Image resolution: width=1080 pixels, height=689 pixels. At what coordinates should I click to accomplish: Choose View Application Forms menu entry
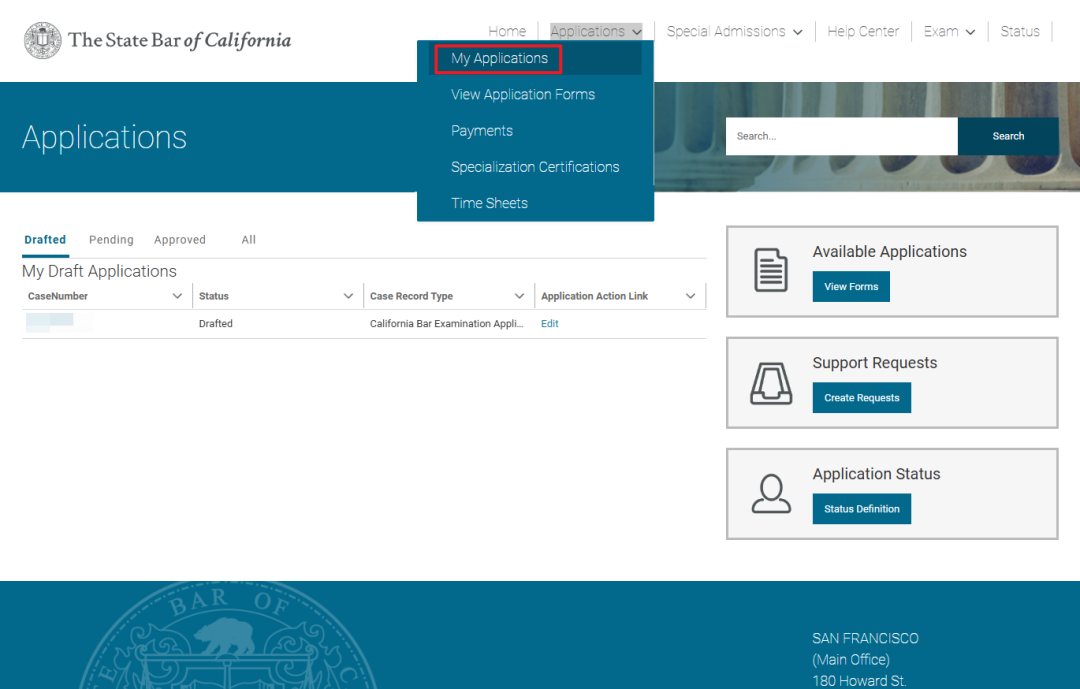[x=522, y=95]
